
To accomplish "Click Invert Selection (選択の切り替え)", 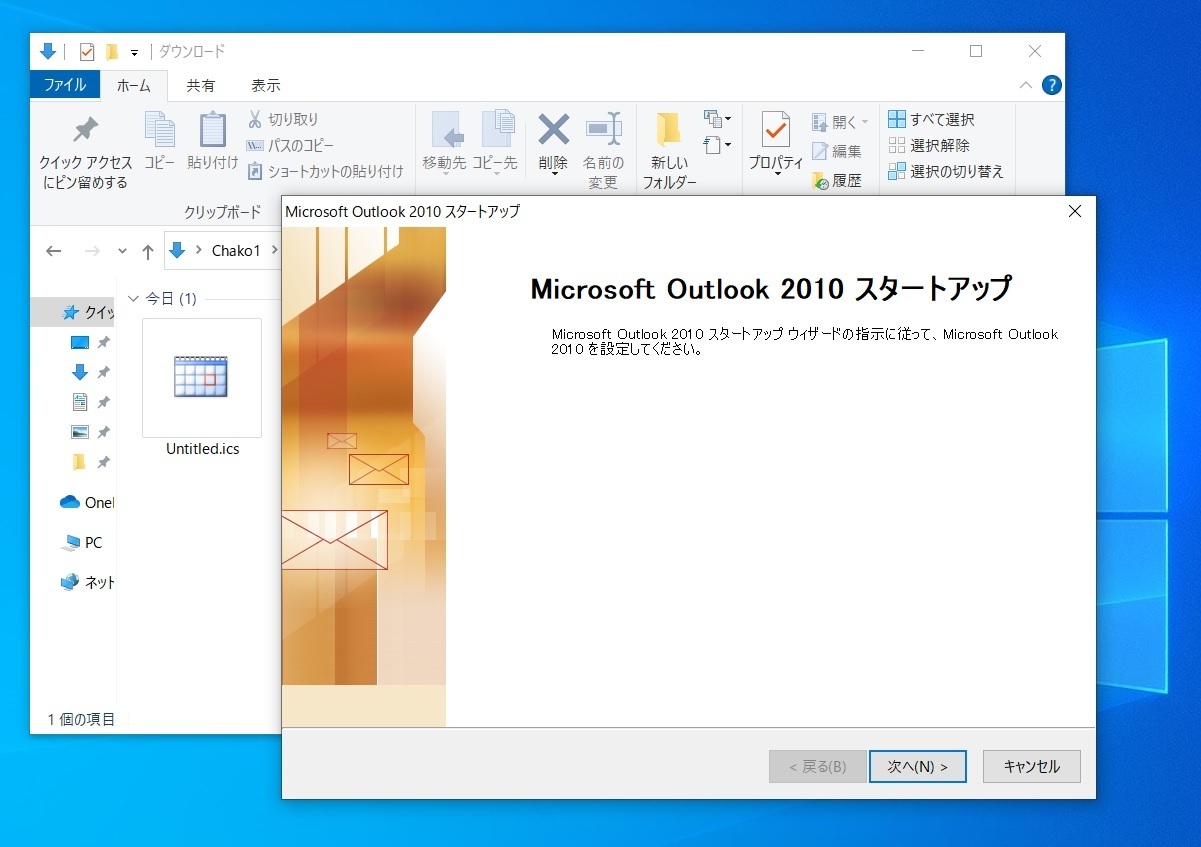I will point(945,171).
